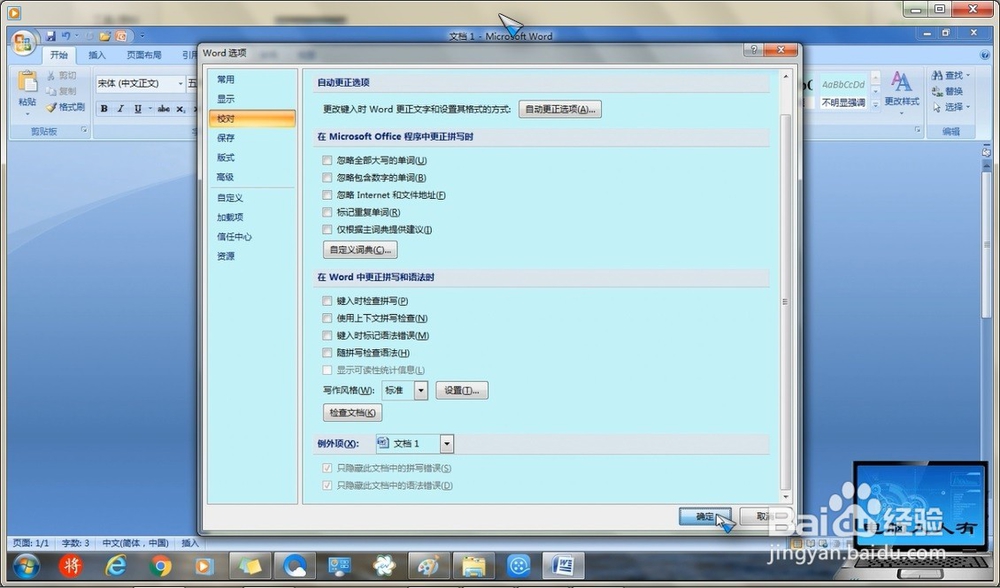Click the file explorer folder icon in taskbar
The height and width of the screenshot is (588, 1000).
pos(474,566)
